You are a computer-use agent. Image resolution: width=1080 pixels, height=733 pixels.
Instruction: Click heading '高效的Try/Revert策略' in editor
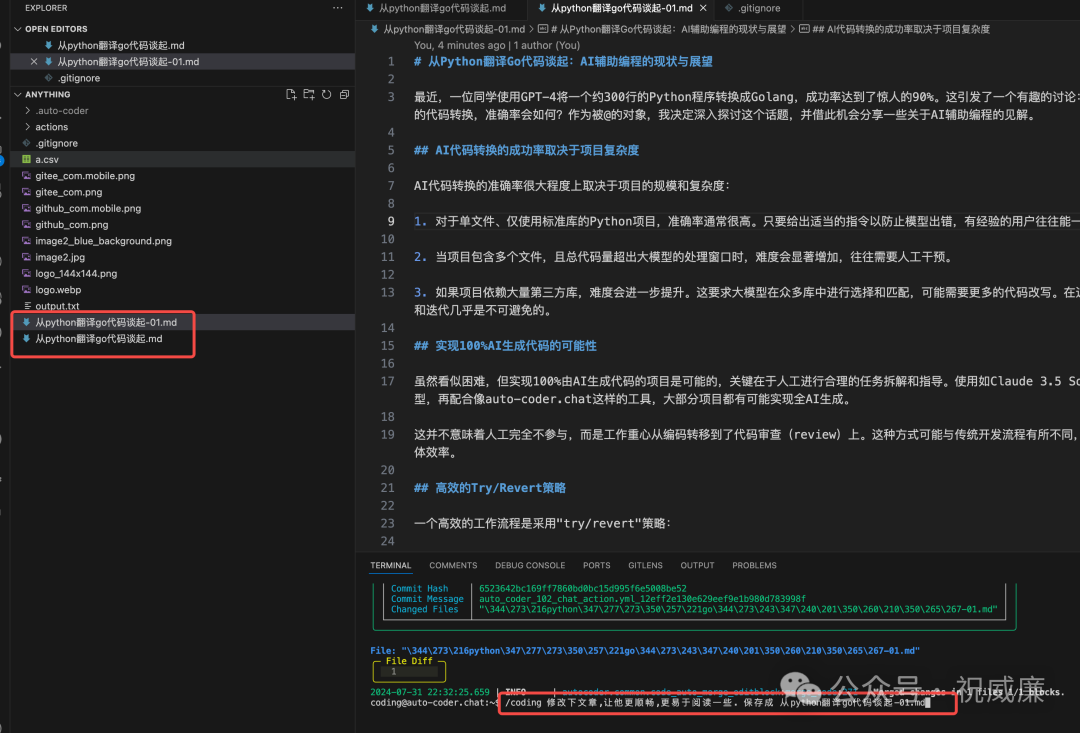point(490,488)
